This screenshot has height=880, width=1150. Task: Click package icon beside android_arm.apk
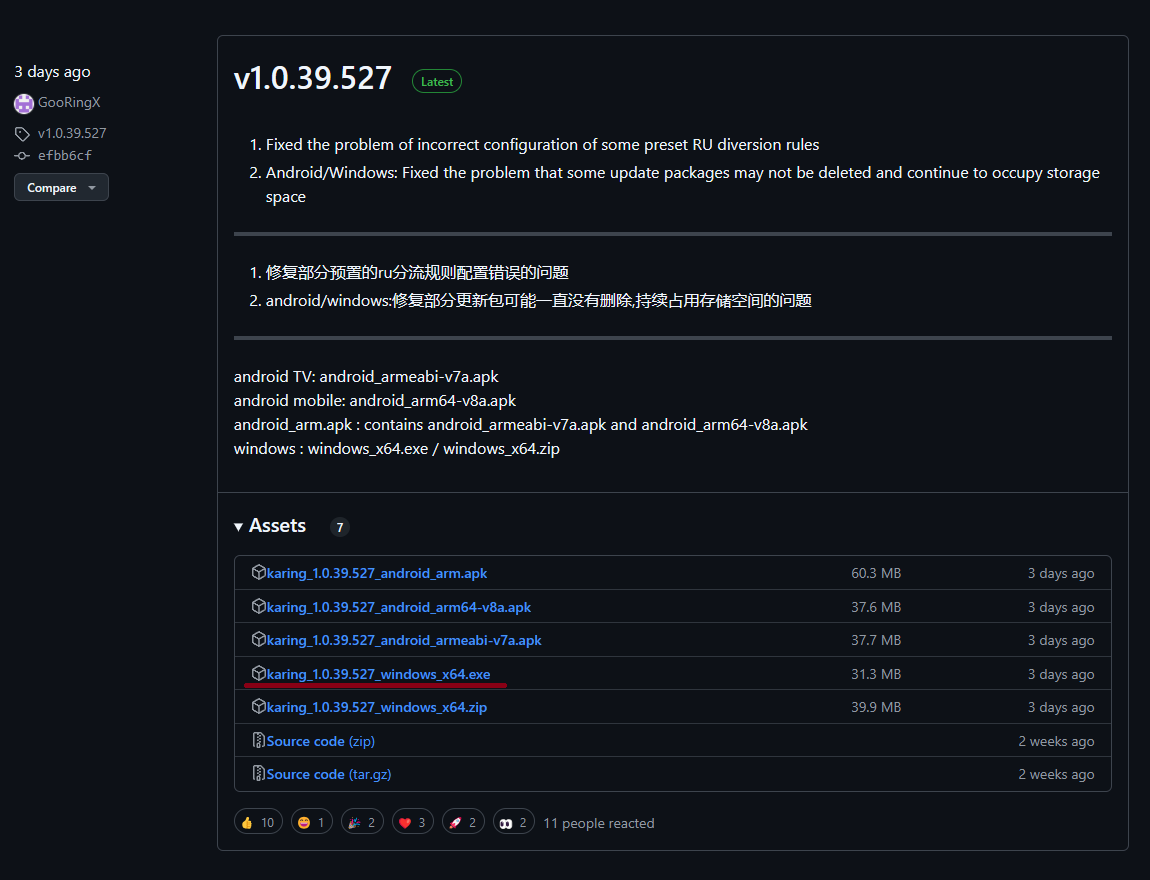click(259, 573)
